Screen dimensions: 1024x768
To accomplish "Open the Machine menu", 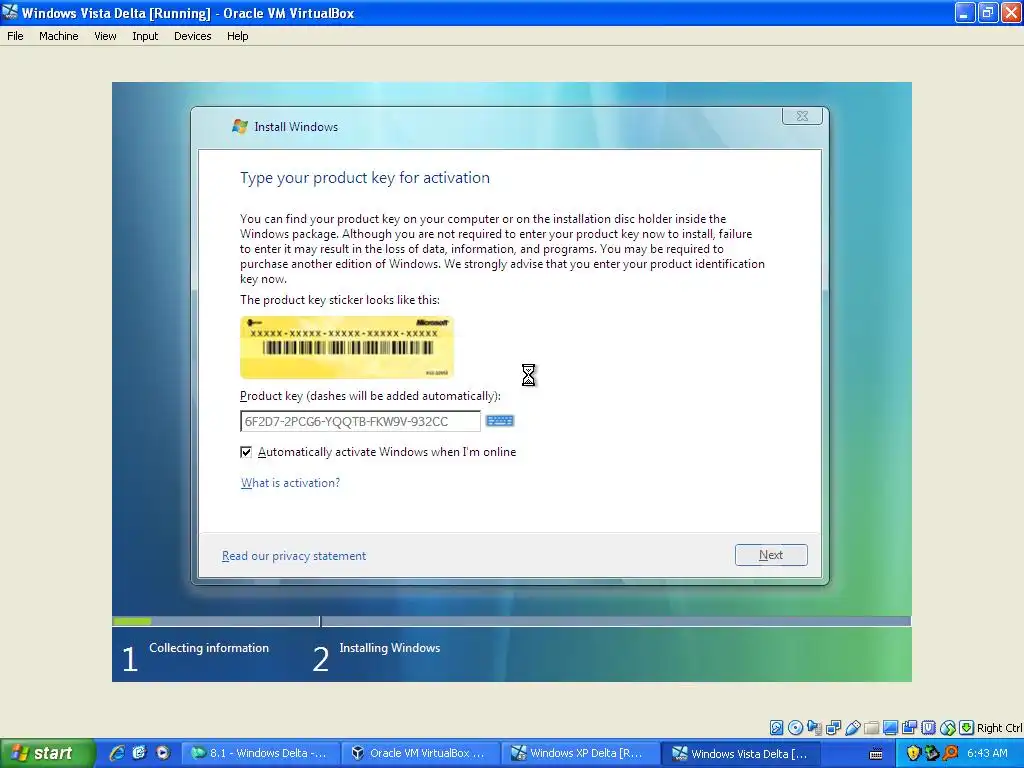I will 59,36.
